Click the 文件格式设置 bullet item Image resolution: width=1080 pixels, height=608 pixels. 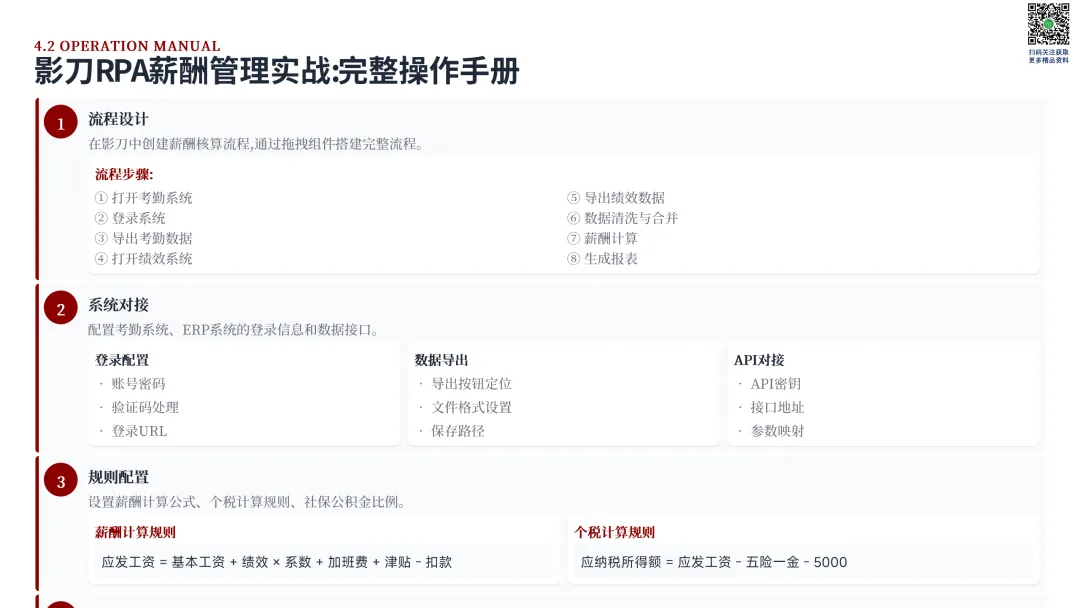click(x=472, y=408)
